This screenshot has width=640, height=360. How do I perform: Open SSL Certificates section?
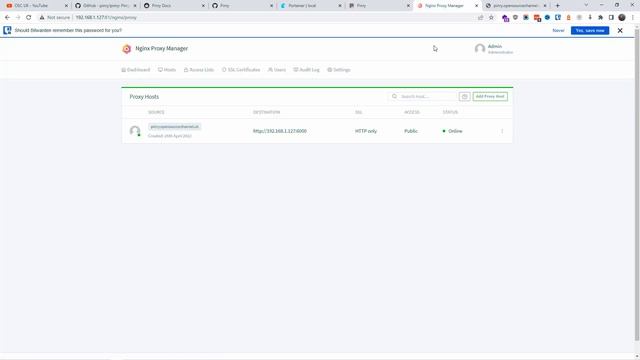point(241,70)
